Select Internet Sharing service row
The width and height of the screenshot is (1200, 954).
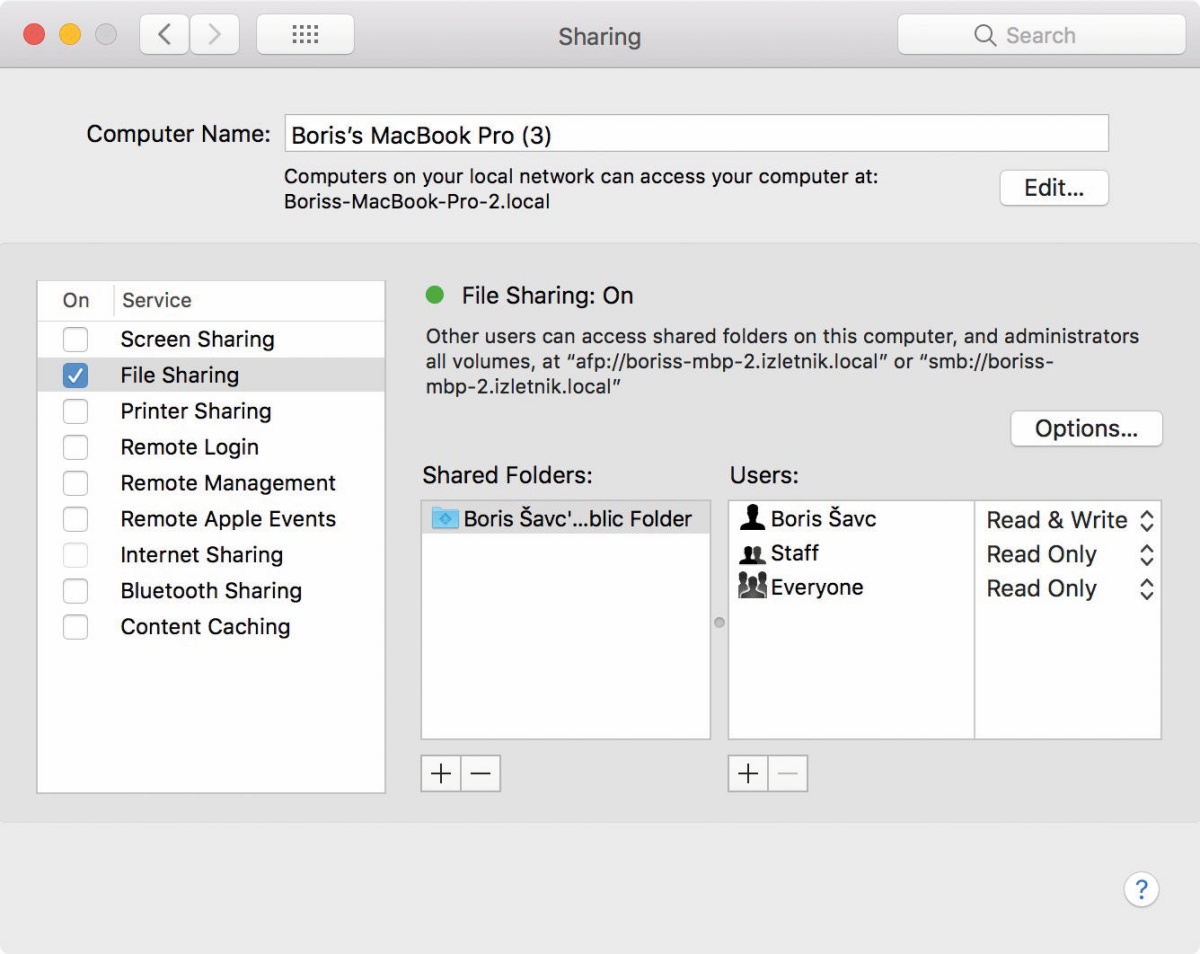point(211,555)
